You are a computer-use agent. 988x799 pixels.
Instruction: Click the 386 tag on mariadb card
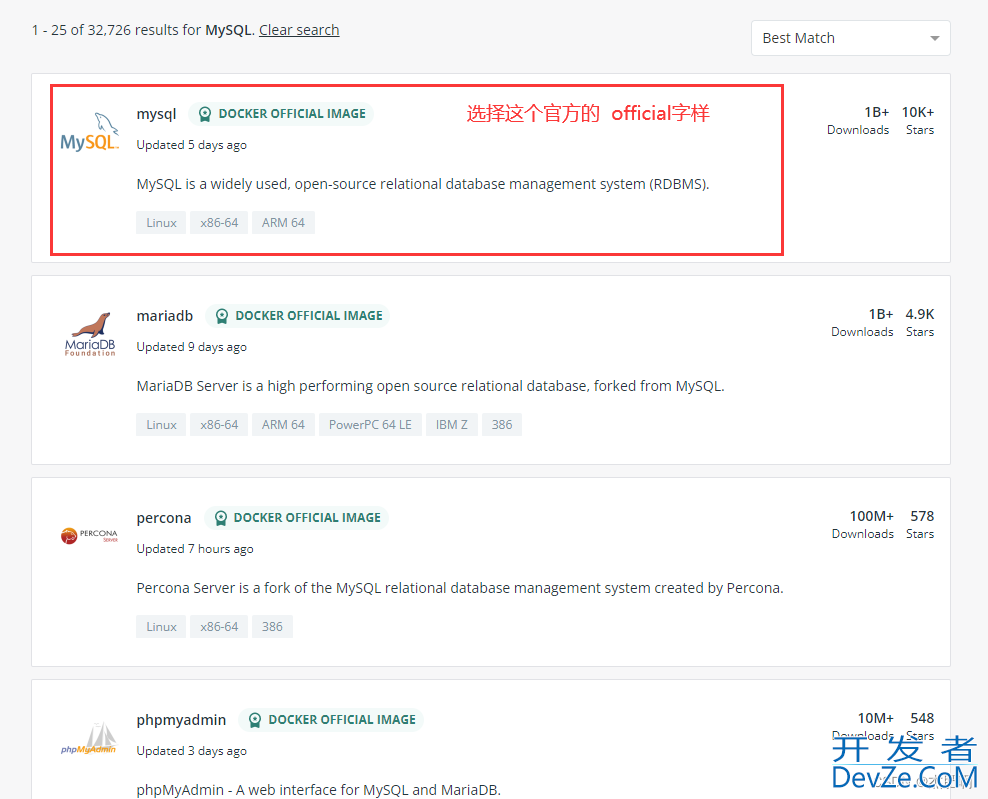click(x=502, y=425)
